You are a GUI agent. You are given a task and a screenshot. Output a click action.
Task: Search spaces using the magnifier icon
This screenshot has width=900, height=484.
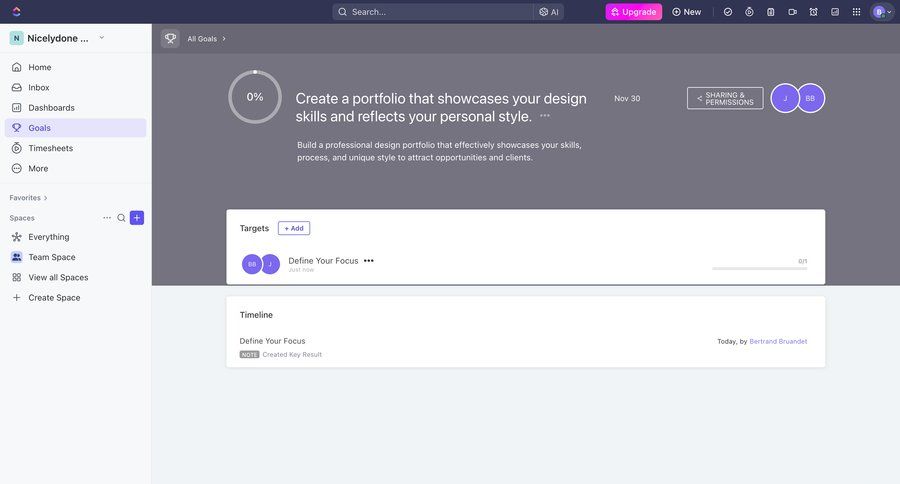click(x=122, y=218)
